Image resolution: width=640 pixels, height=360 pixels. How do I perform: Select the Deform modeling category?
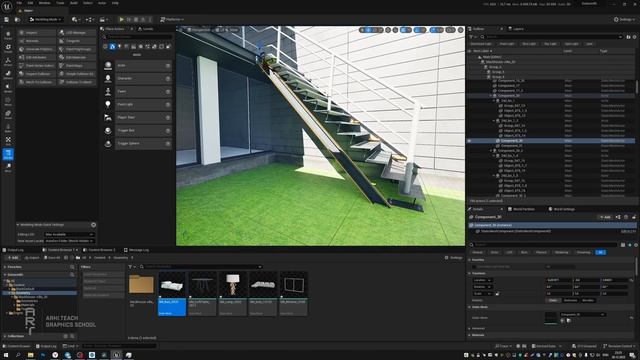[x=8, y=75]
